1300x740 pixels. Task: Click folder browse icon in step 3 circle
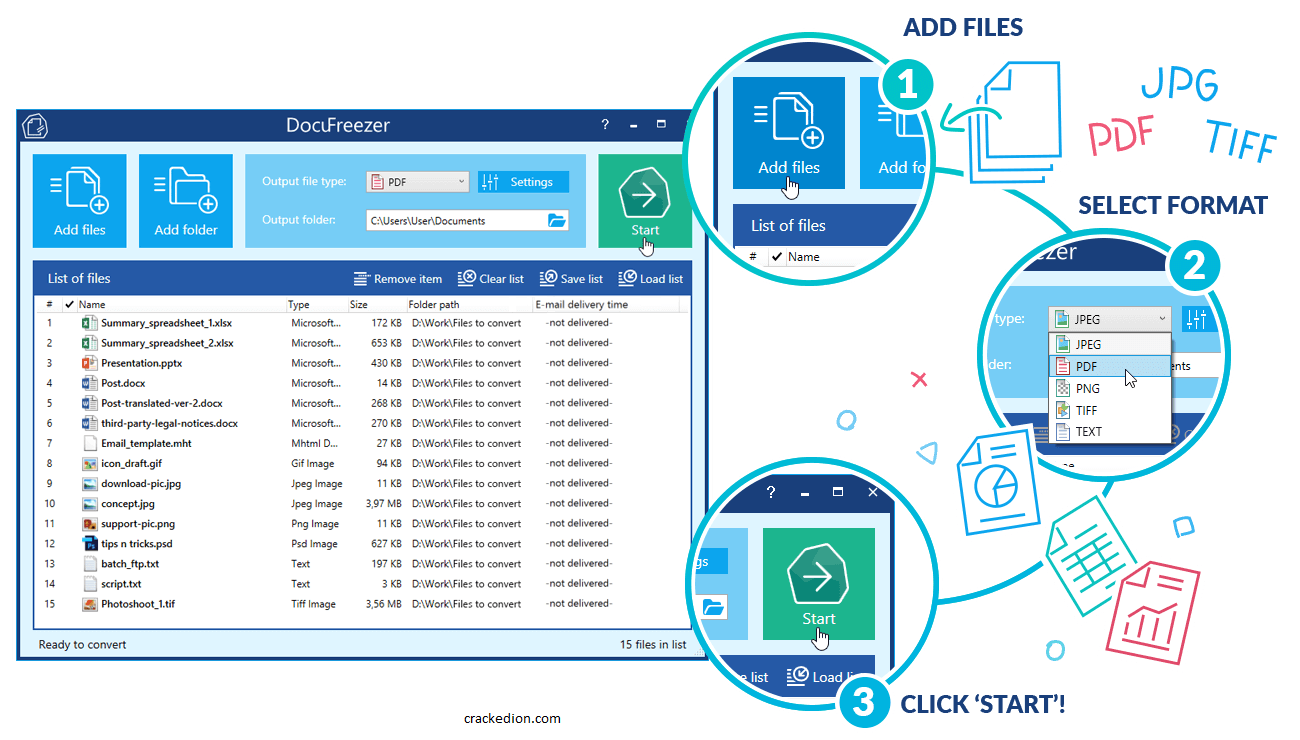713,606
